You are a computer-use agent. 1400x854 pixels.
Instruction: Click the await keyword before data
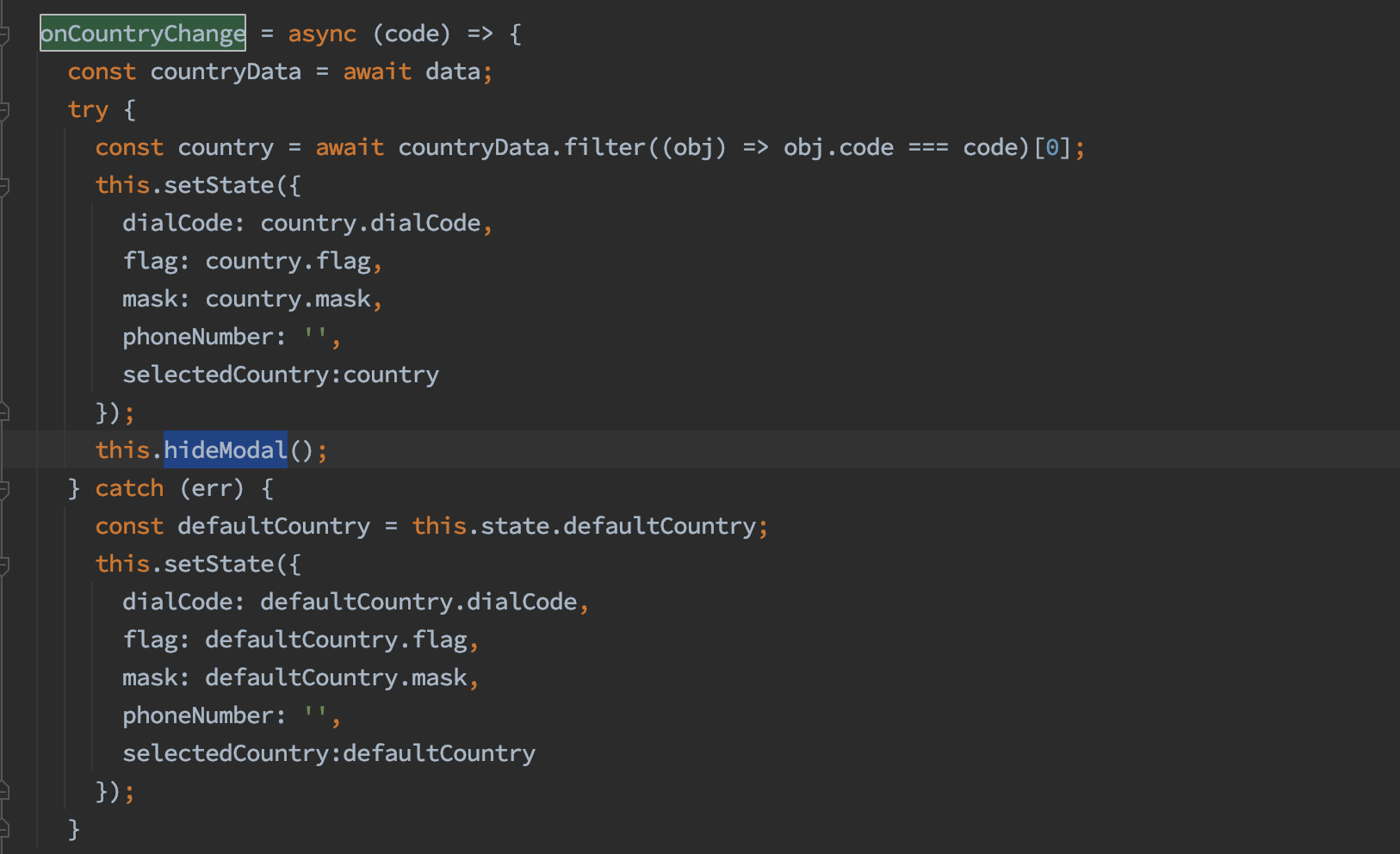377,71
